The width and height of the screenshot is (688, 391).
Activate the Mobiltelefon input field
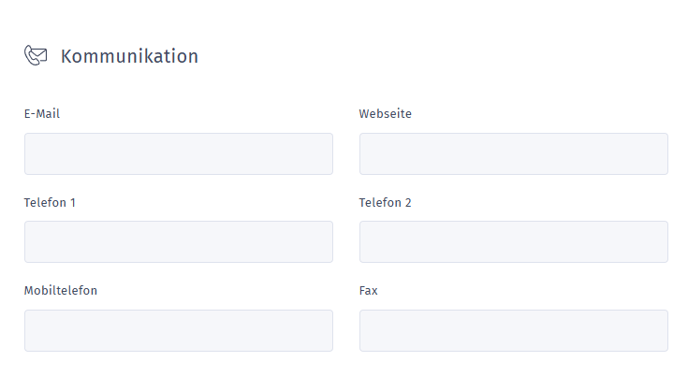(179, 330)
